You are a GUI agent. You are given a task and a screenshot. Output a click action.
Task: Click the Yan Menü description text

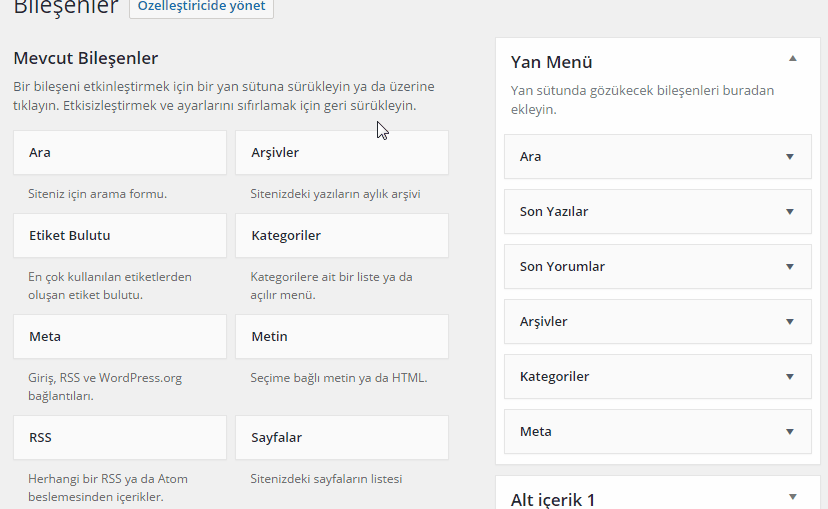643,100
